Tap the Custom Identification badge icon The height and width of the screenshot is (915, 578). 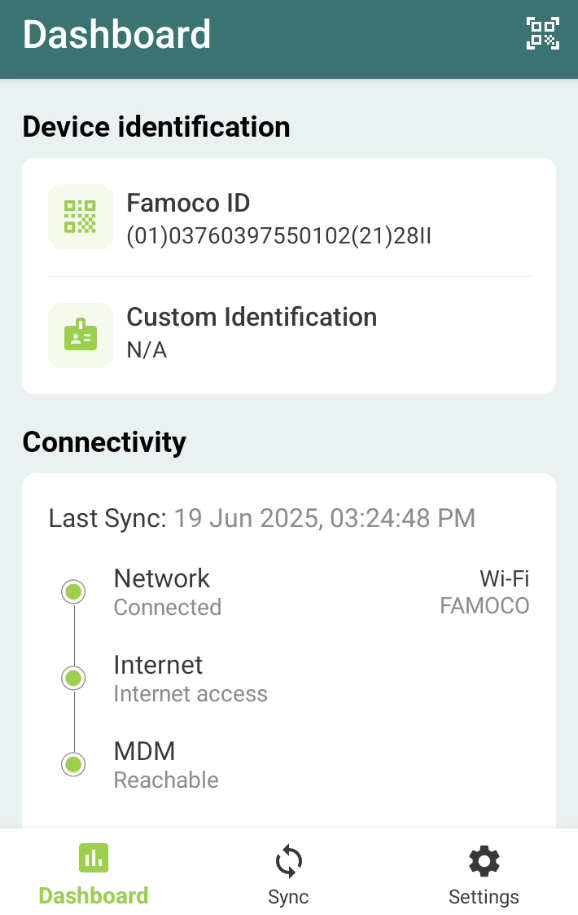[80, 335]
